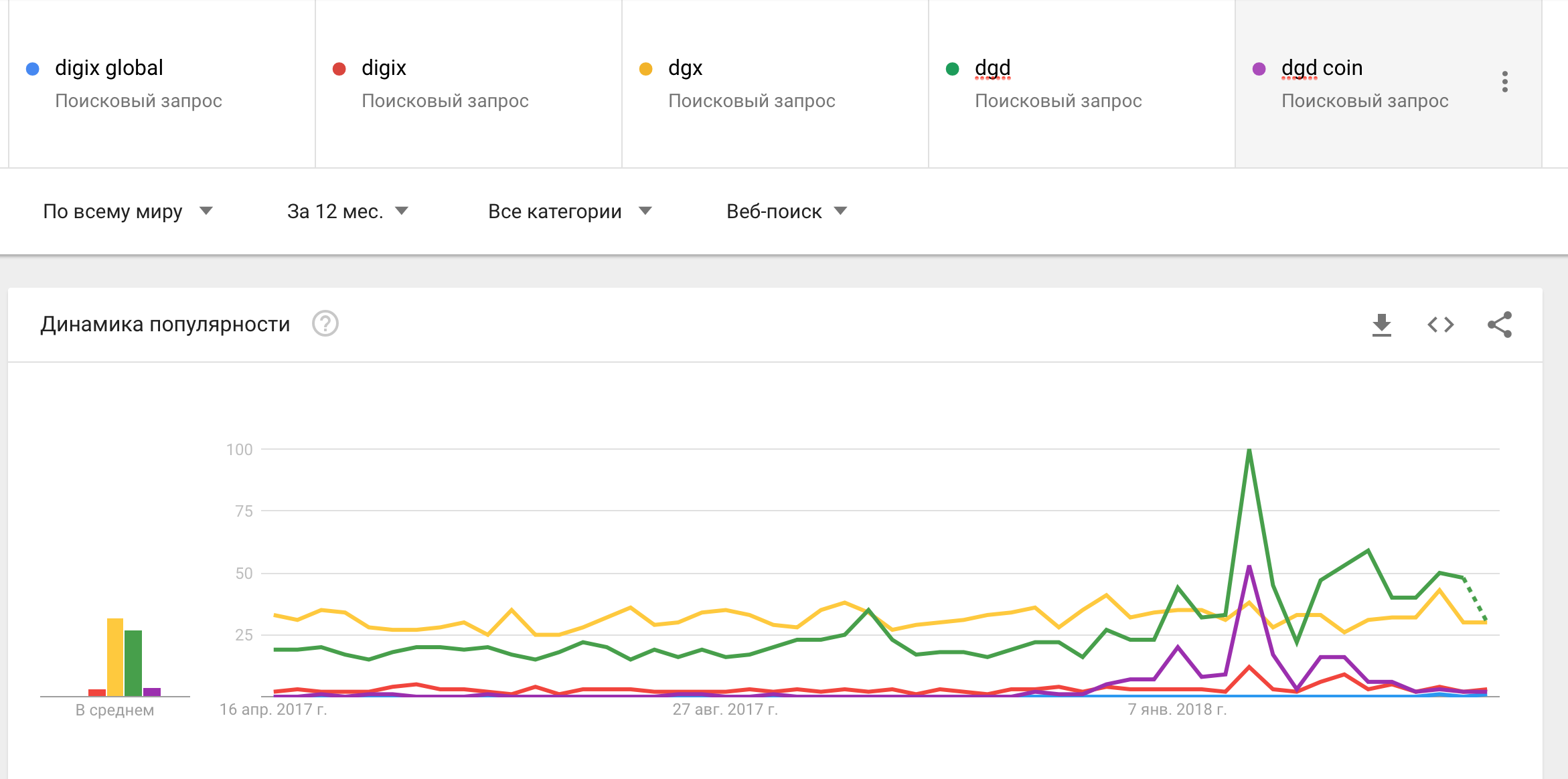Open the Веб-поиск search type dropdown

click(x=787, y=211)
